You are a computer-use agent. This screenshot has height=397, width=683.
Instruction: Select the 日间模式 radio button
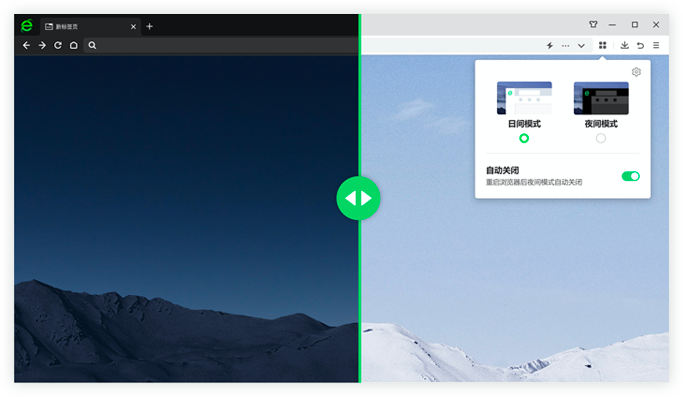tap(524, 139)
